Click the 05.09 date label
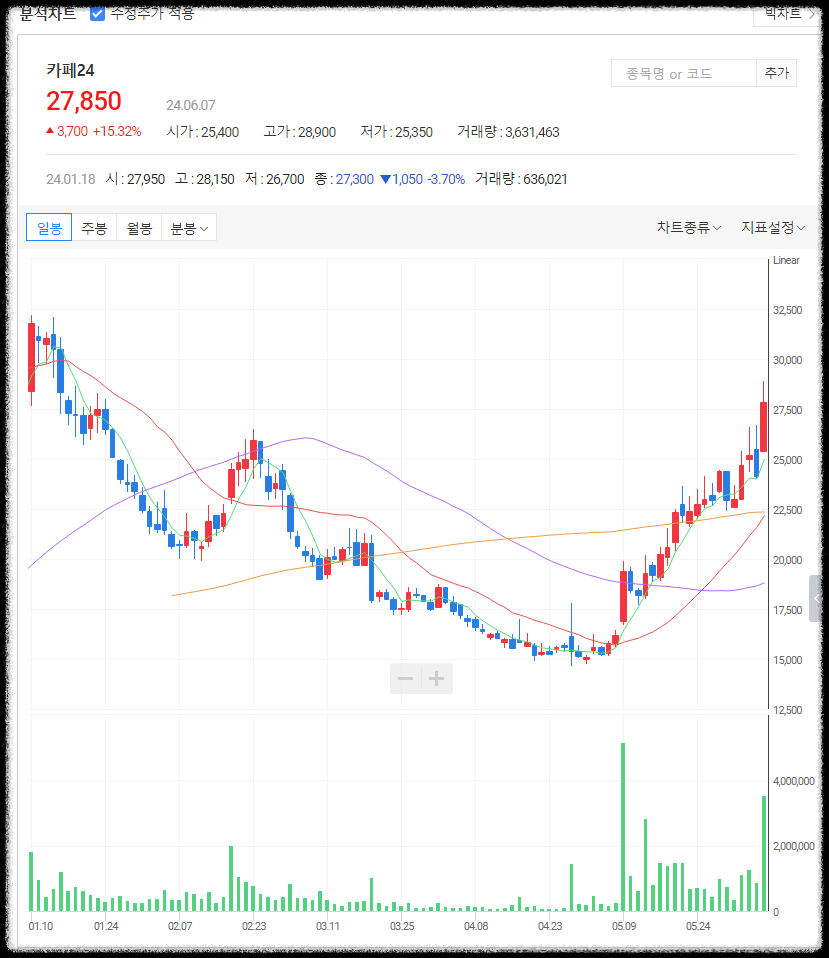The height and width of the screenshot is (958, 829). 624,926
